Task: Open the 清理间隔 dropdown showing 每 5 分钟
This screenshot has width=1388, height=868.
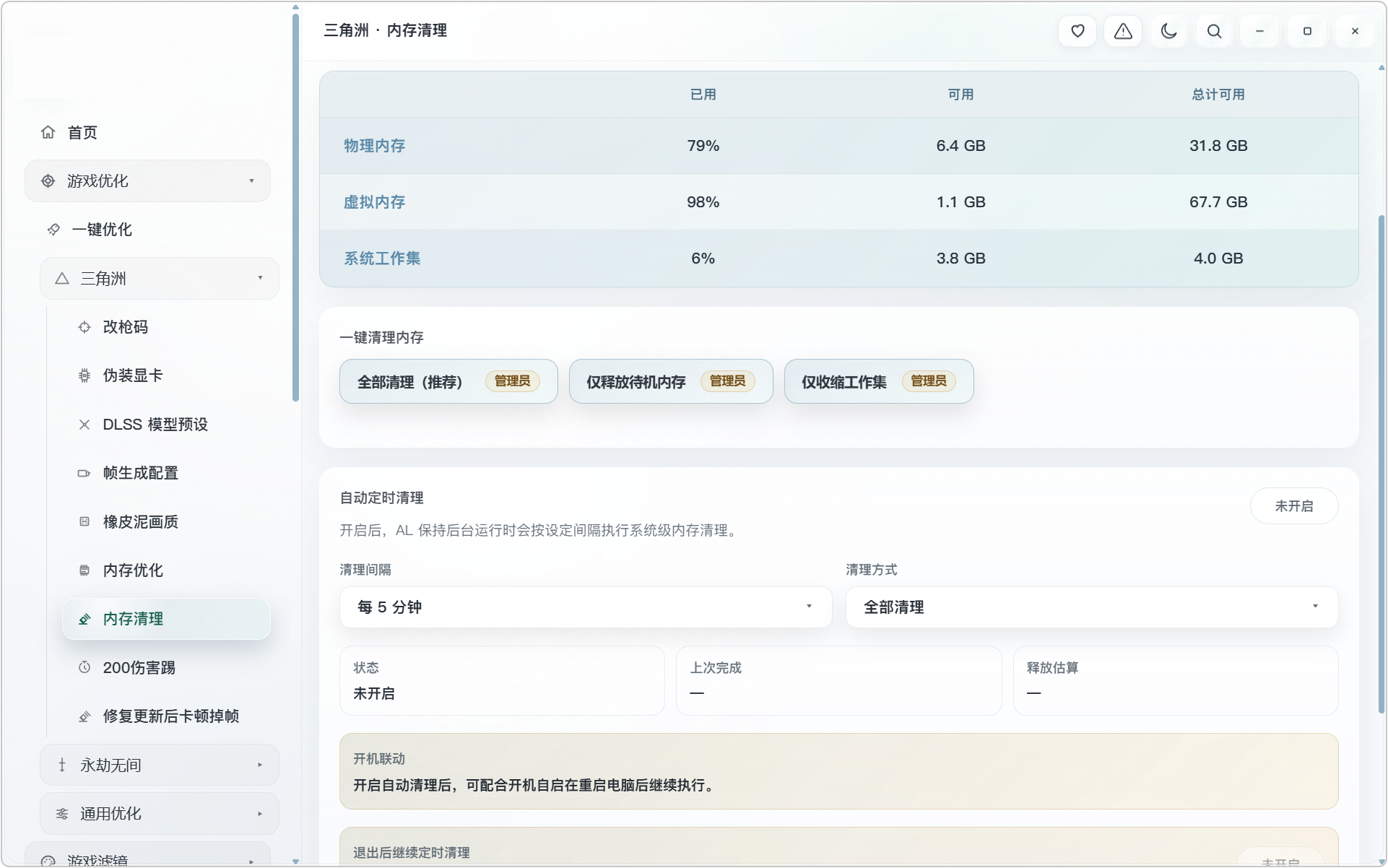Action: coord(586,607)
